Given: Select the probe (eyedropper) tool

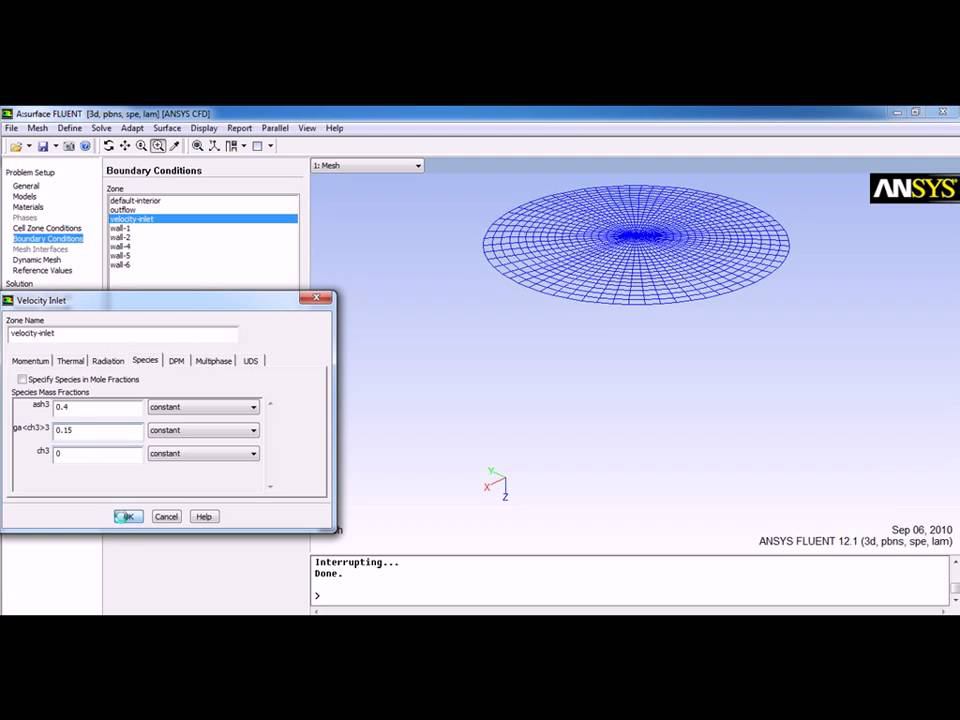Looking at the screenshot, I should point(174,146).
